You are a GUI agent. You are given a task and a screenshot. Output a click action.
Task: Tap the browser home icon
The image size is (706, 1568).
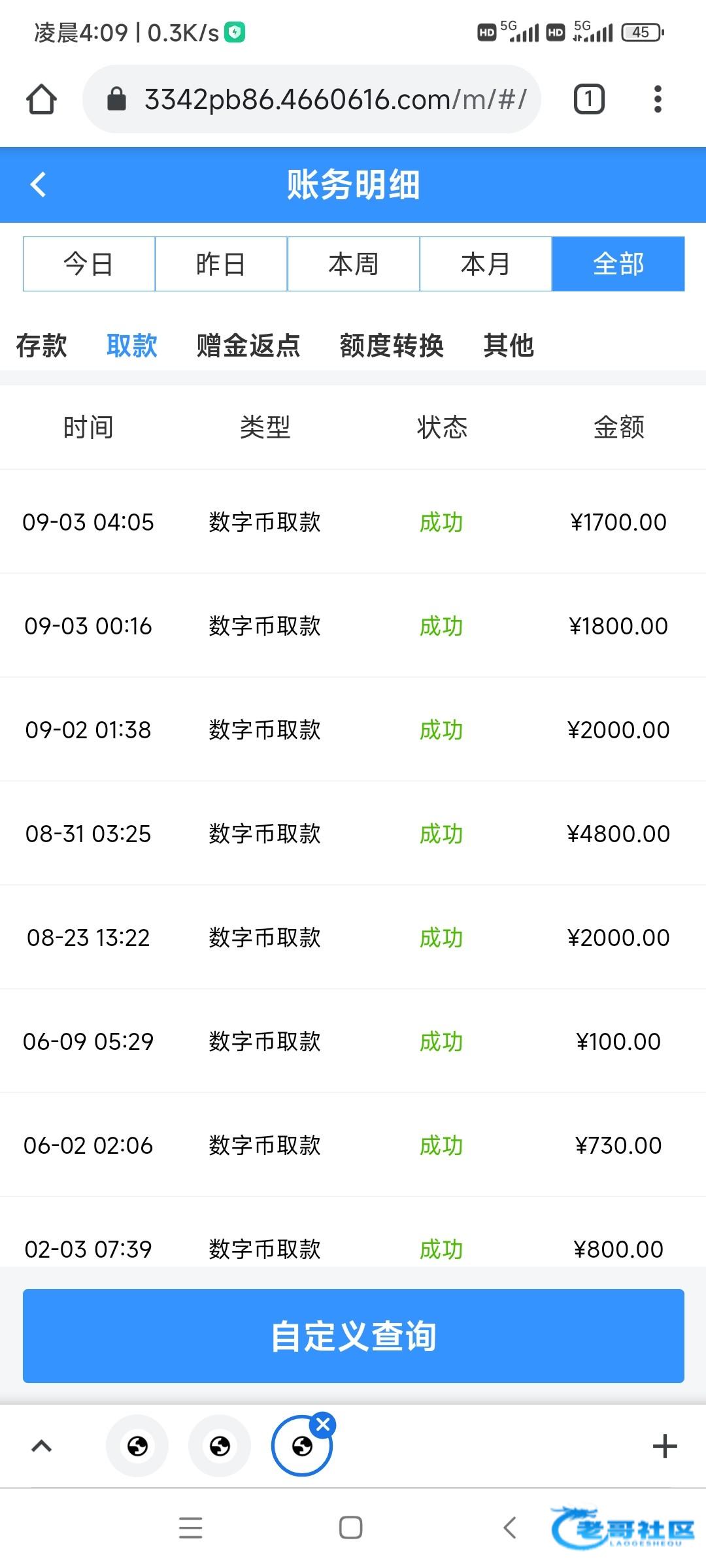[41, 99]
